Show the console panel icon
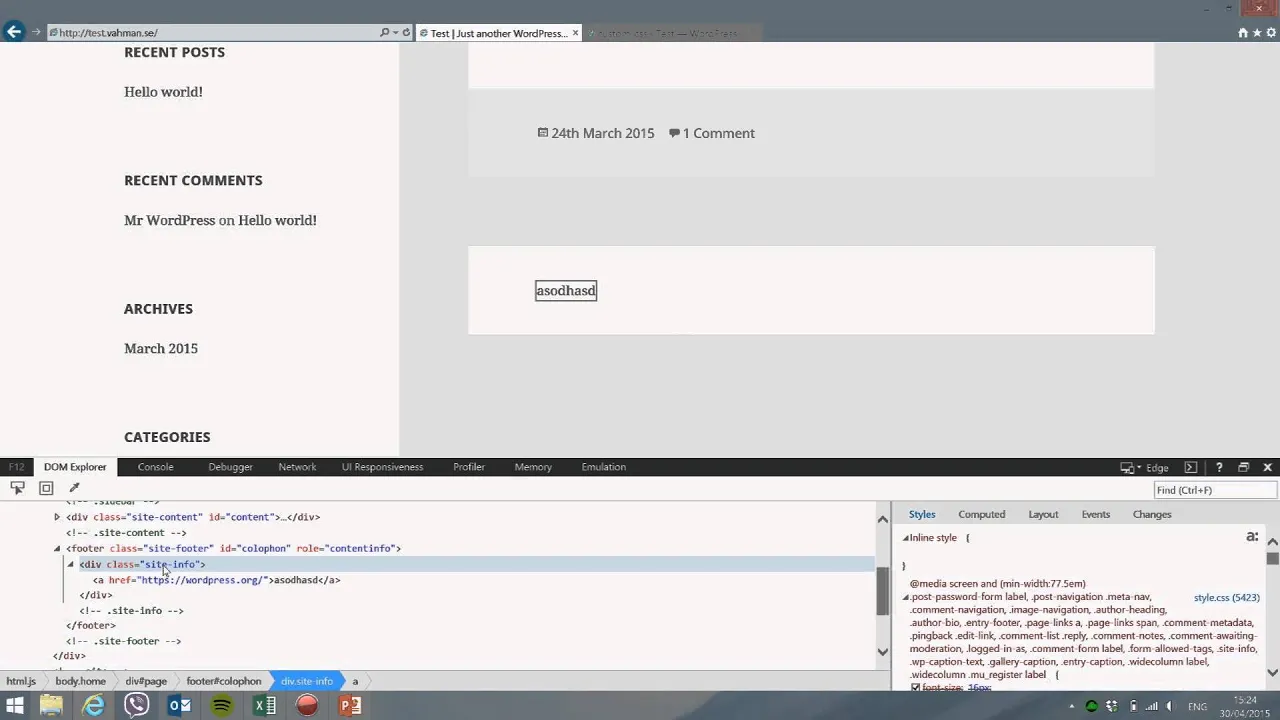This screenshot has width=1280, height=720. point(1190,467)
